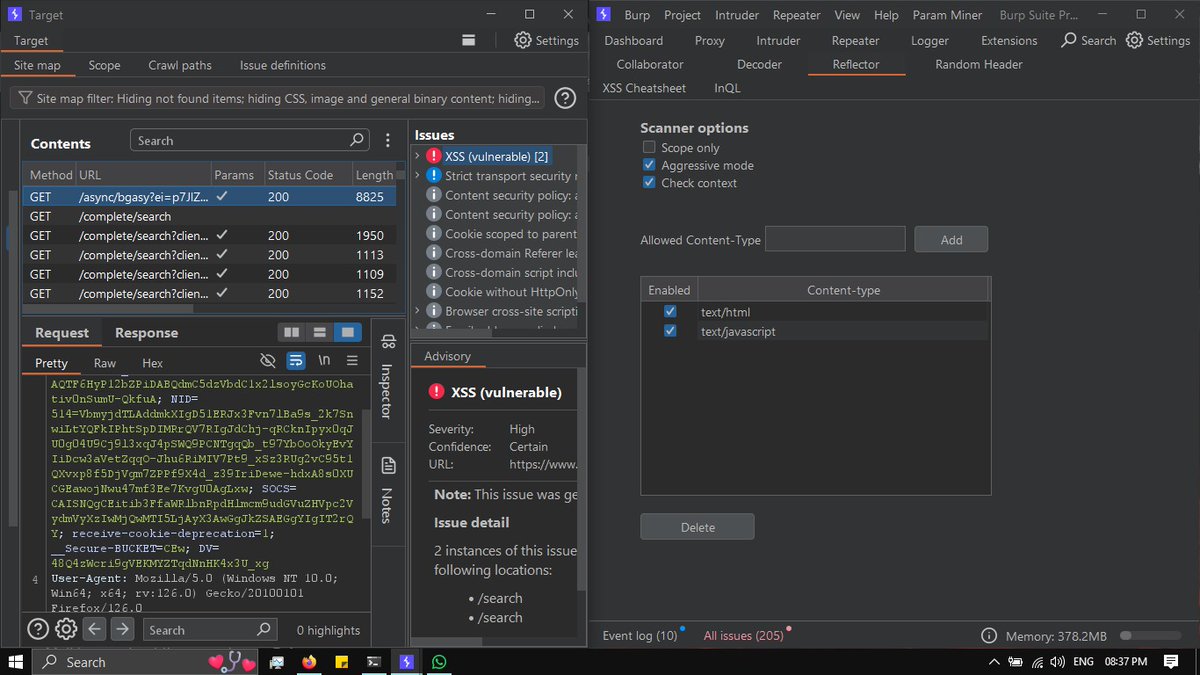The width and height of the screenshot is (1200, 675).
Task: Expand the Browser cross-site scripting issue
Action: tap(418, 311)
